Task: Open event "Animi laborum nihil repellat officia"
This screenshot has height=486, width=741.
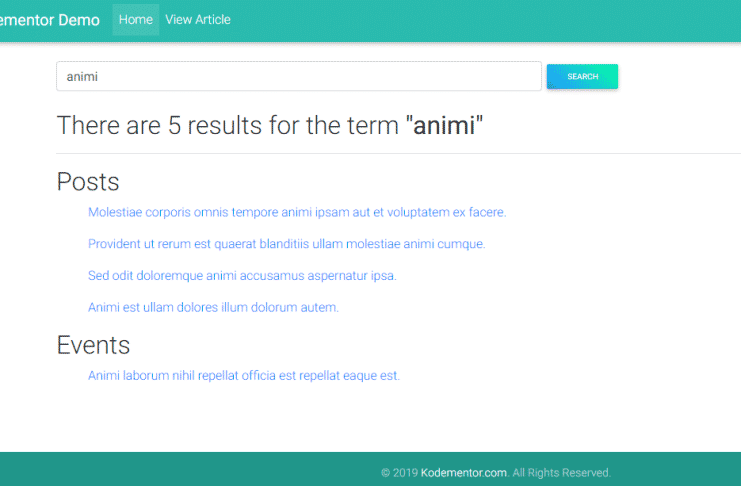Action: [244, 375]
